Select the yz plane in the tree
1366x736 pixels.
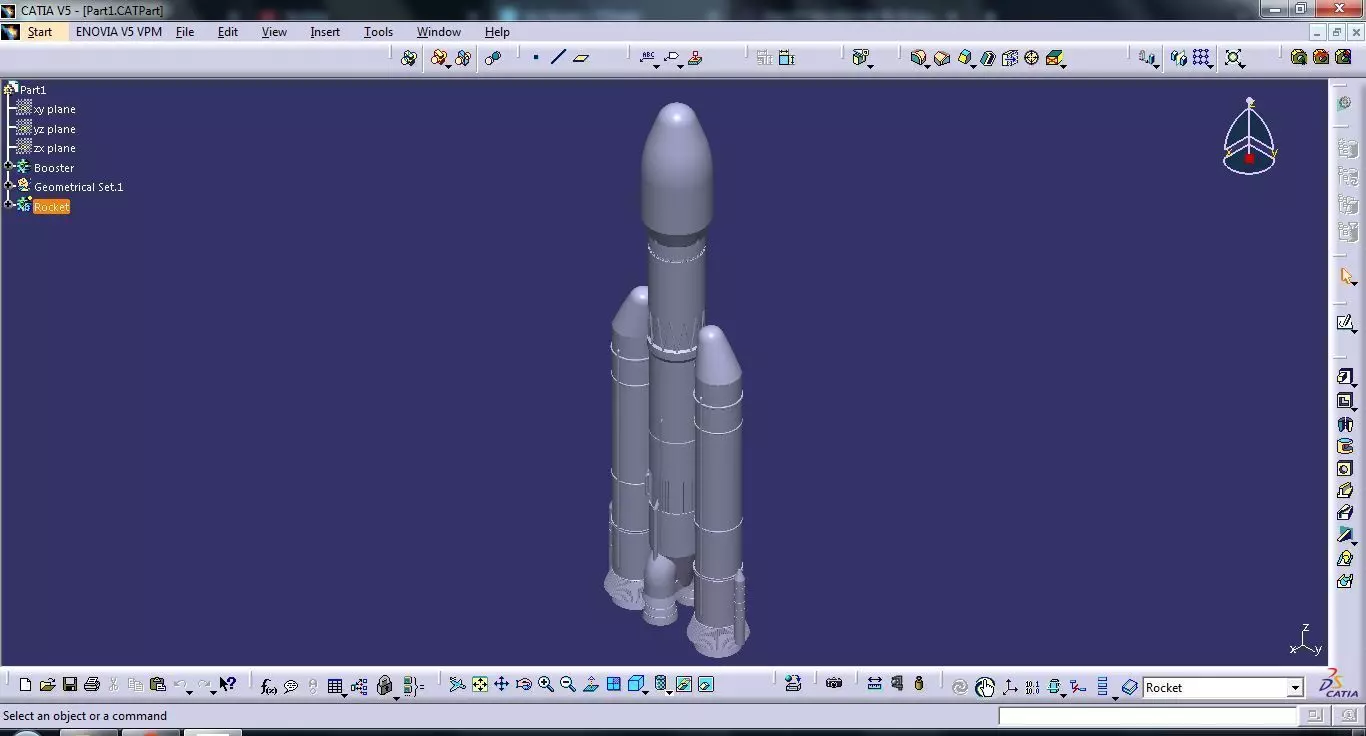[x=54, y=129]
